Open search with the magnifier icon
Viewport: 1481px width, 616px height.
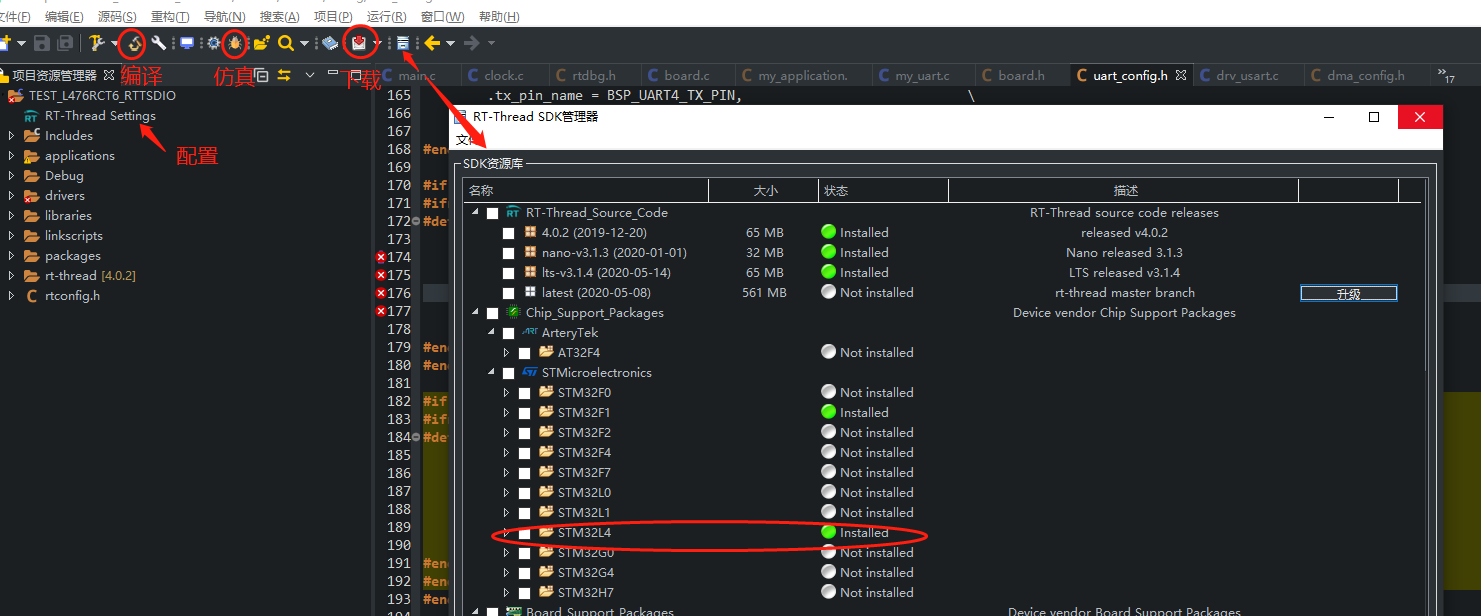pos(288,43)
